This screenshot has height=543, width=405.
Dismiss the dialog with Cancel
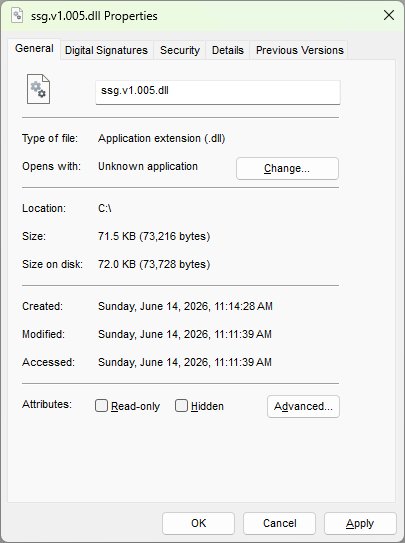click(x=279, y=523)
